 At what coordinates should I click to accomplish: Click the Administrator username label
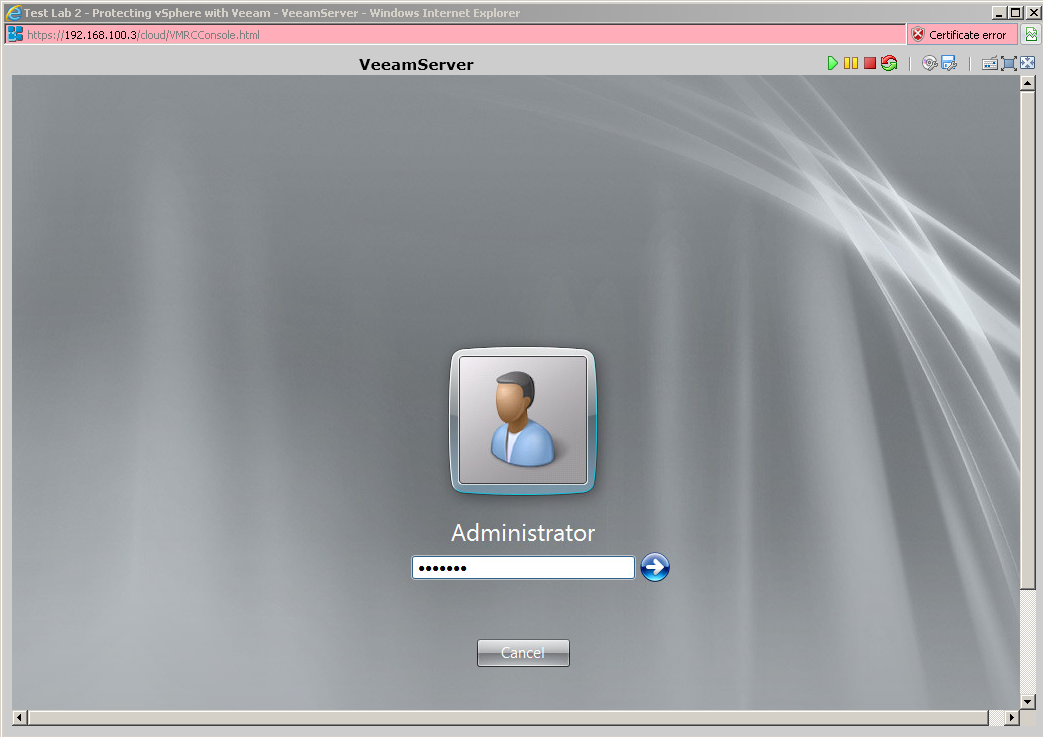523,533
